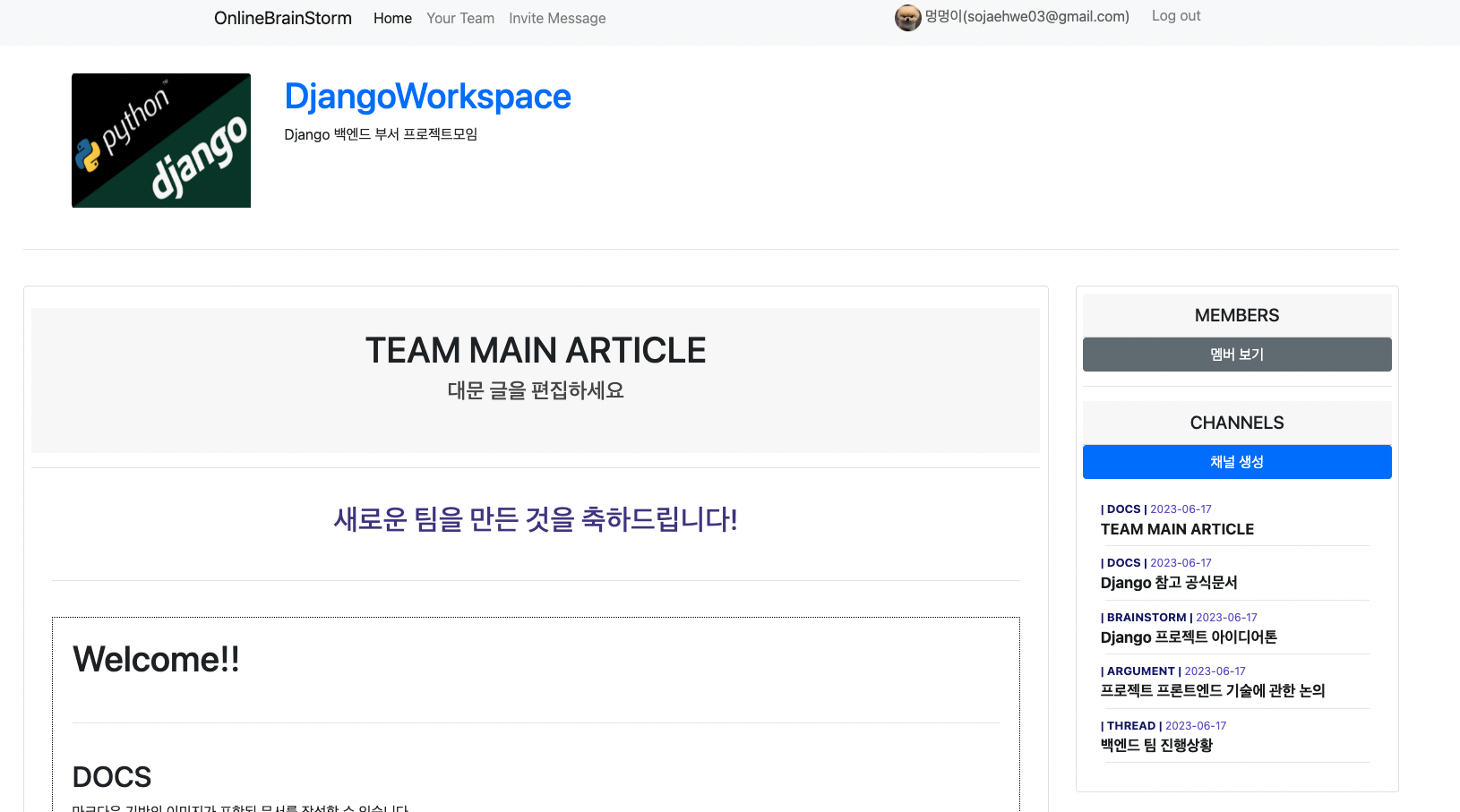This screenshot has height=812, width=1460.
Task: Open the DjangoWorkspace title link
Action: (427, 96)
